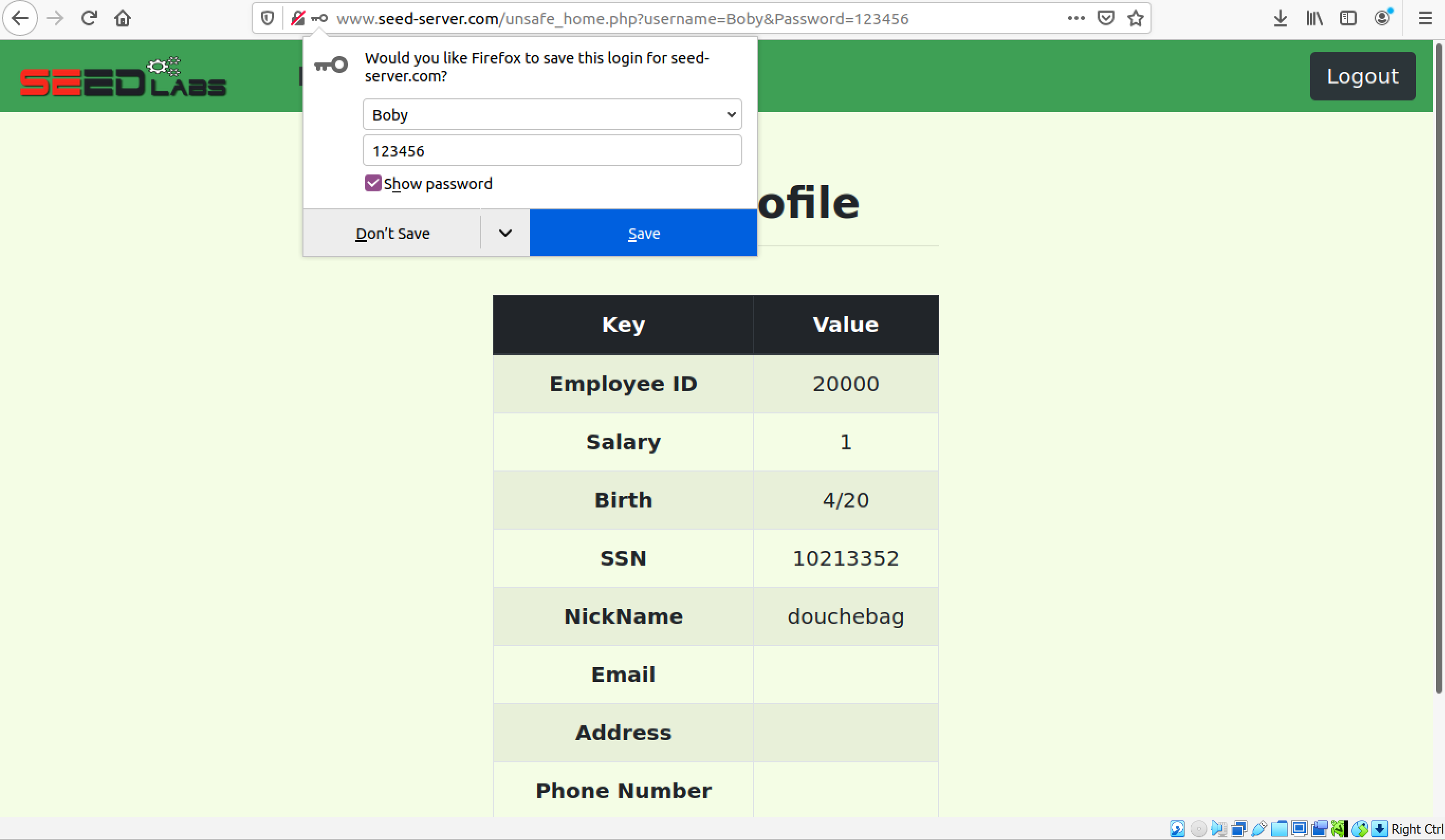Viewport: 1445px width, 840px height.
Task: Uncheck the Show password checkbox
Action: point(373,183)
